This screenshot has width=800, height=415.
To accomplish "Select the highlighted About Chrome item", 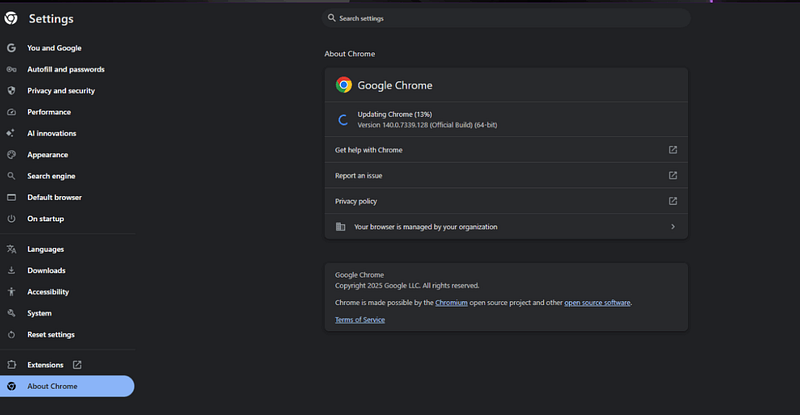I will (67, 386).
